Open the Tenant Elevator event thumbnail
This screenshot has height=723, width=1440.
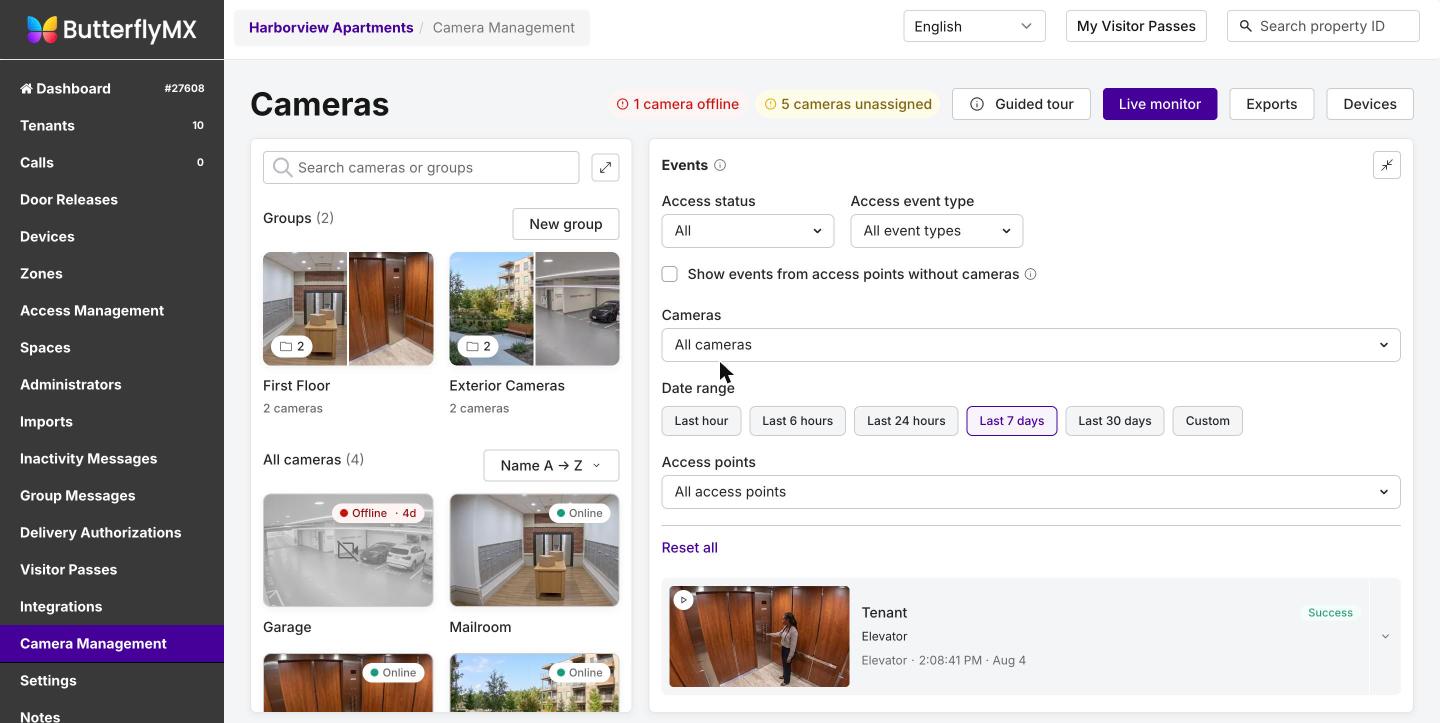pyautogui.click(x=760, y=637)
